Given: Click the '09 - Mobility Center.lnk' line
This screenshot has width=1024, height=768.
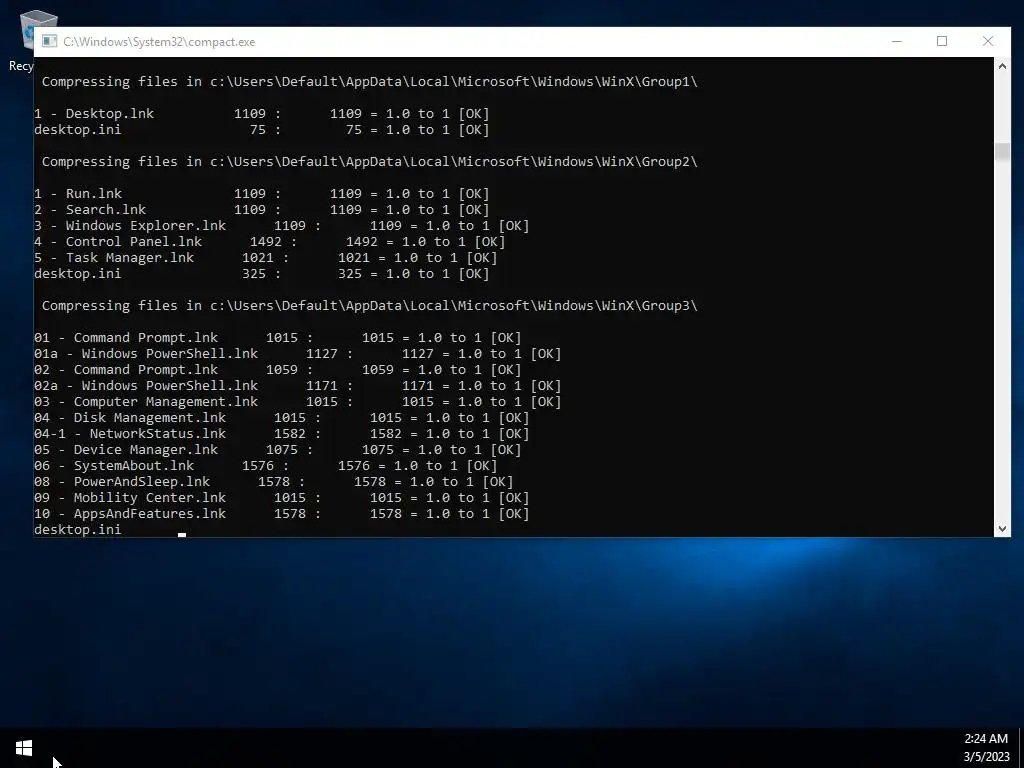Looking at the screenshot, I should (282, 498).
